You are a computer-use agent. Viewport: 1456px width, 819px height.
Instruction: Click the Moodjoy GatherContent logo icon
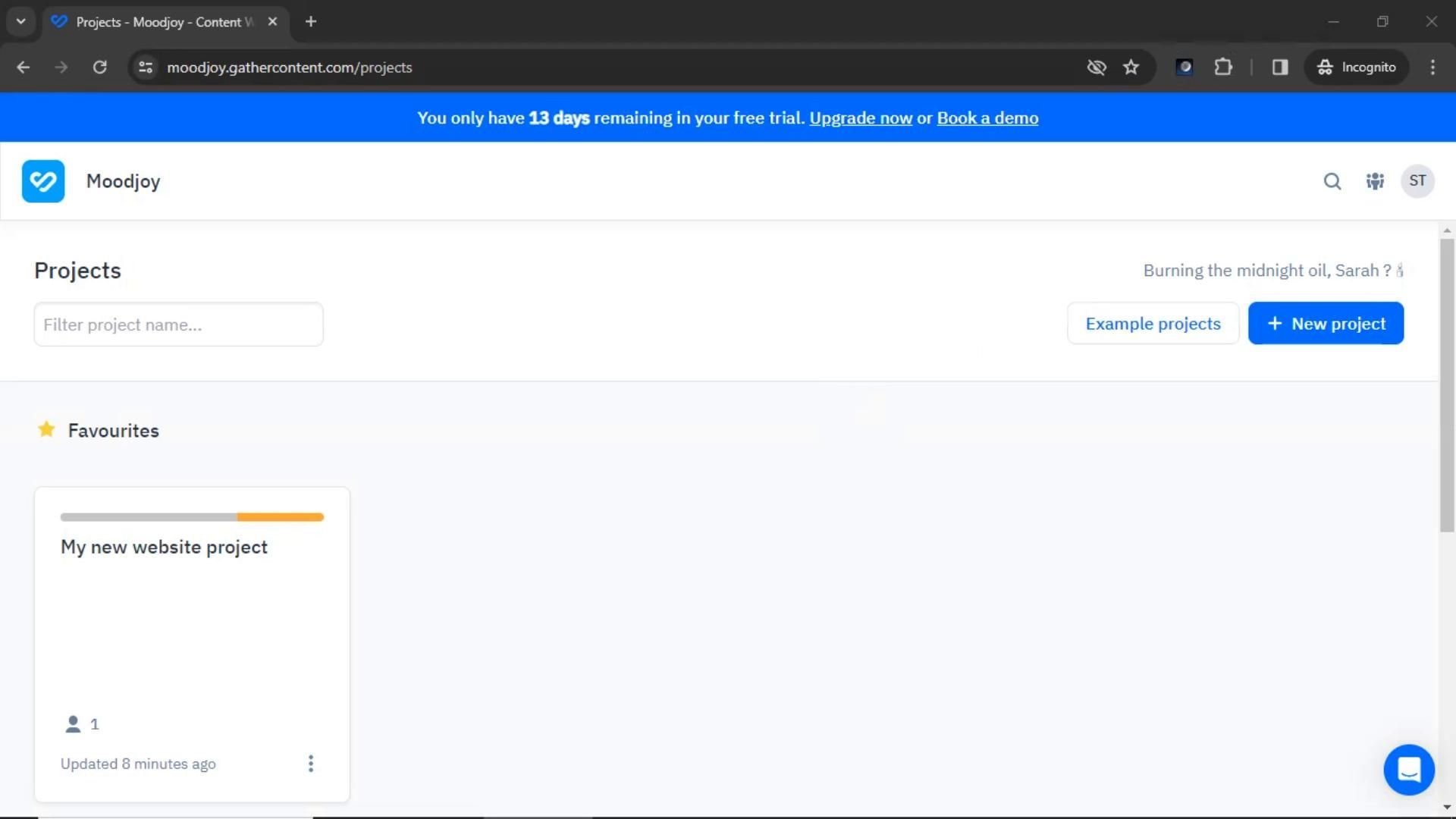43,181
